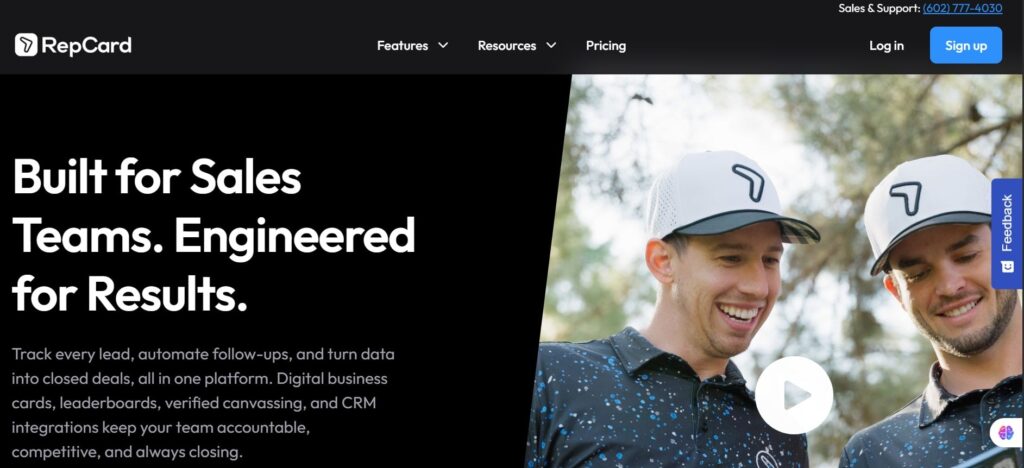Click the logo on the left man's cap
The width and height of the screenshot is (1024, 468).
pos(748,182)
